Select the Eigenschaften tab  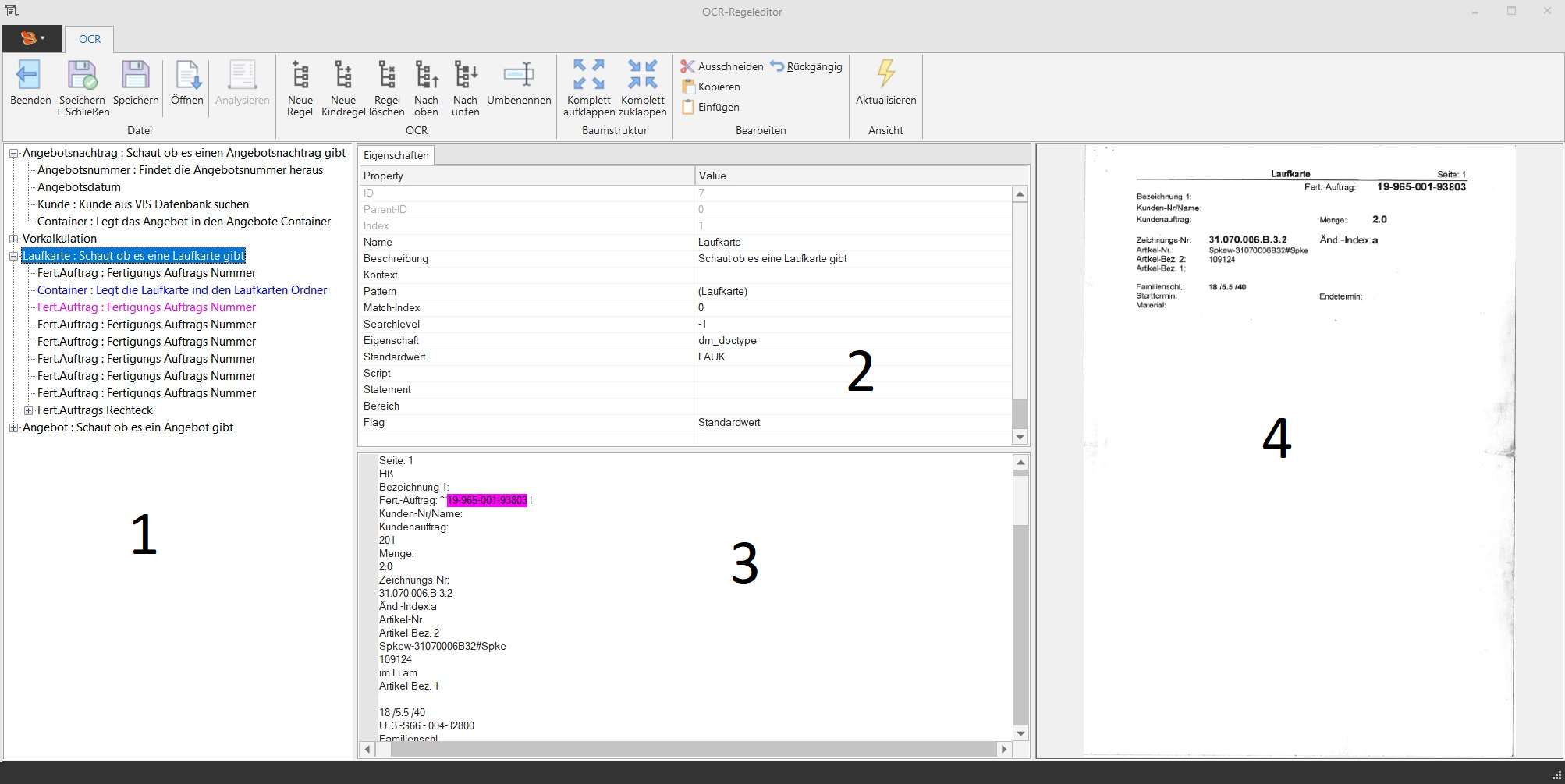click(396, 155)
